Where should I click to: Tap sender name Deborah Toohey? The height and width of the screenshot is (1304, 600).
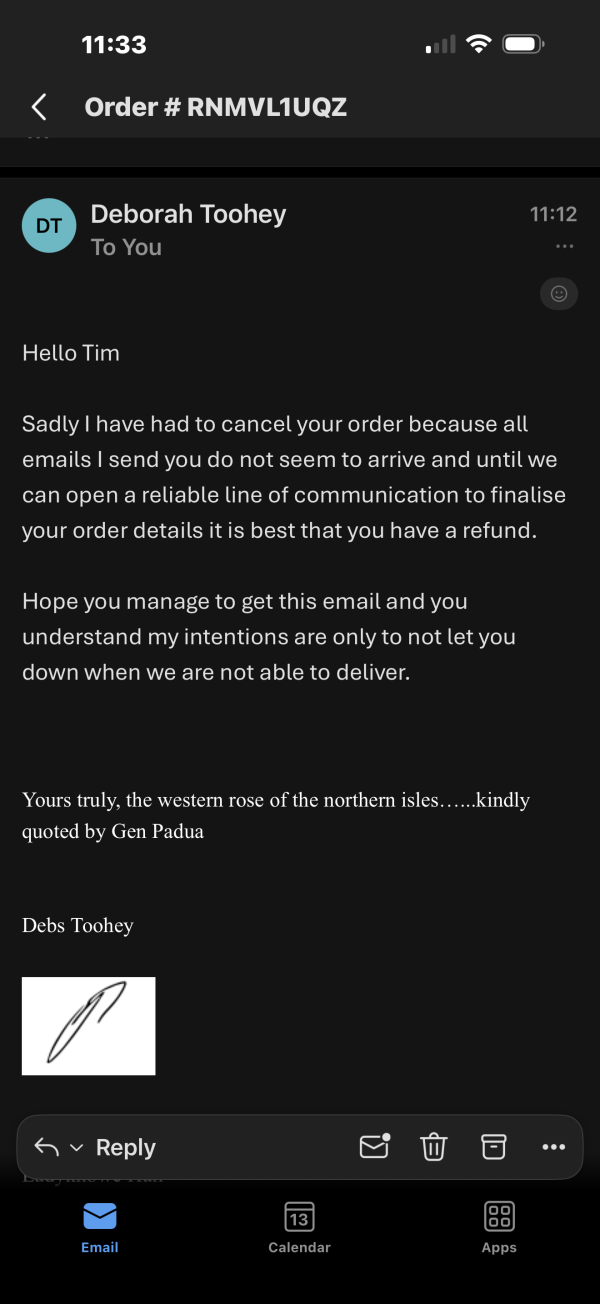(x=188, y=213)
